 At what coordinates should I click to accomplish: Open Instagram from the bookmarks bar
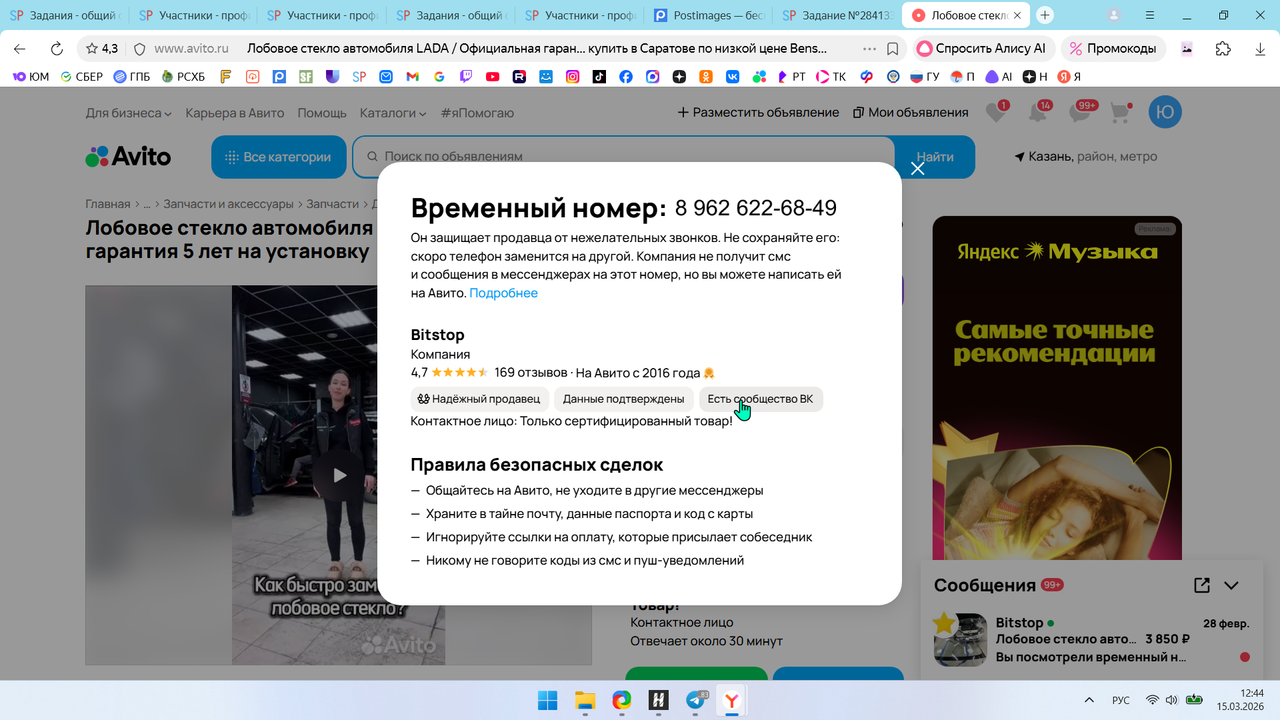572,75
